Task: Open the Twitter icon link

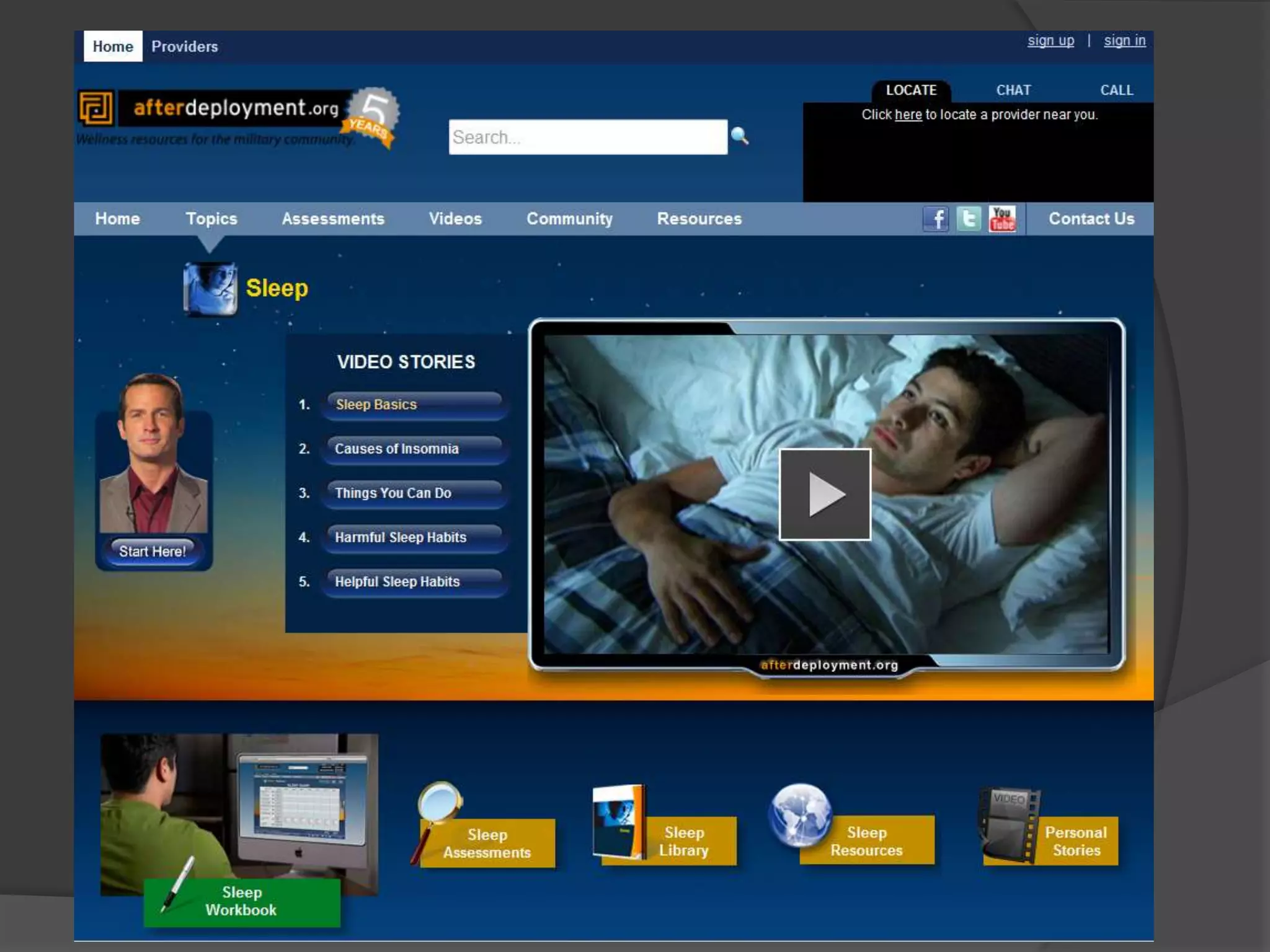Action: [x=969, y=219]
